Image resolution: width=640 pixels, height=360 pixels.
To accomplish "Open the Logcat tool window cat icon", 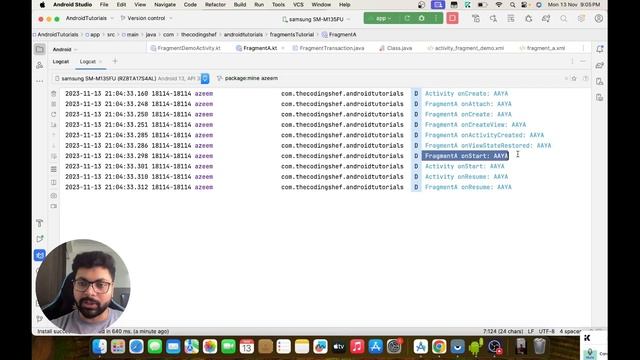I will 40,255.
